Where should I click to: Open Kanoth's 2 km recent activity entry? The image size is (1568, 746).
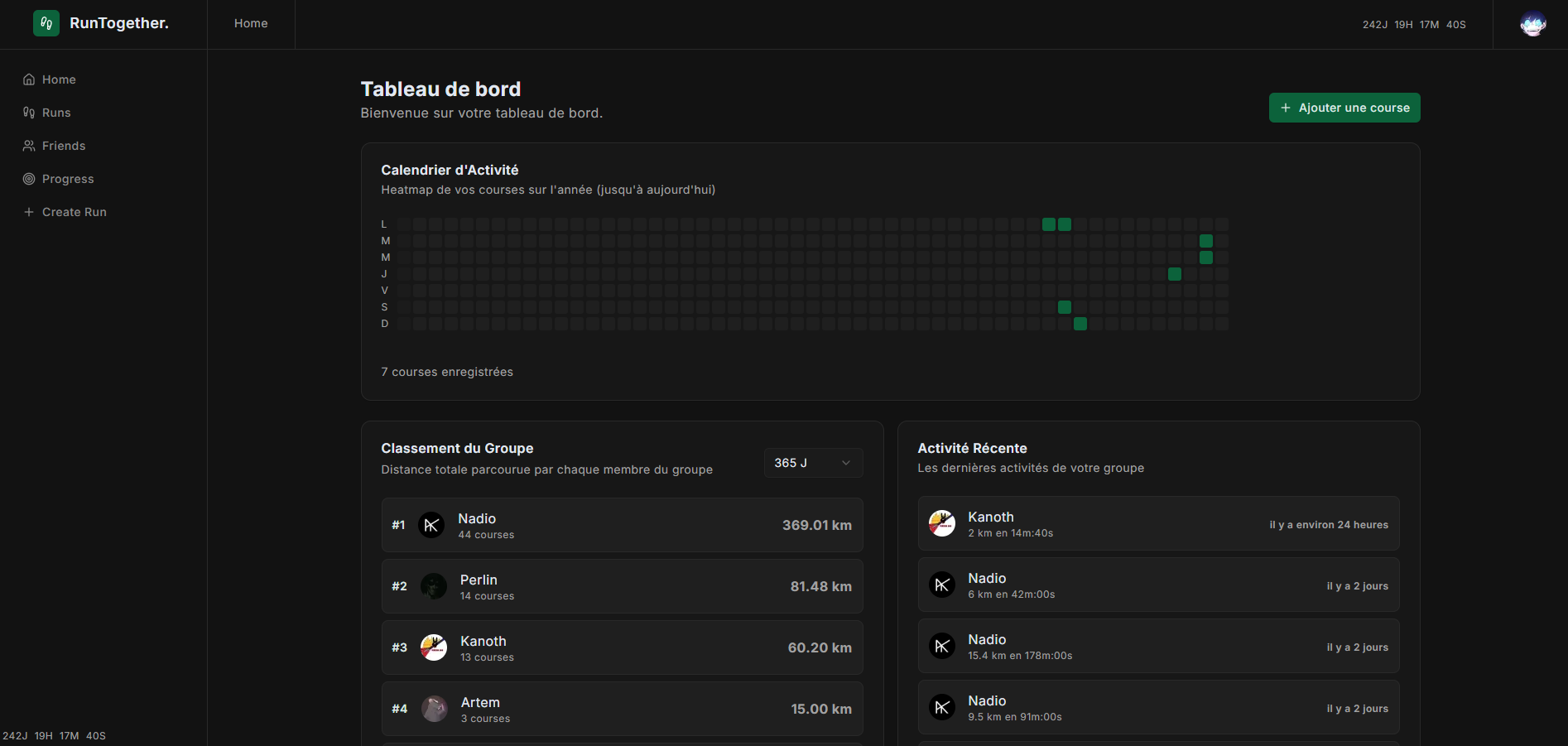click(1157, 523)
